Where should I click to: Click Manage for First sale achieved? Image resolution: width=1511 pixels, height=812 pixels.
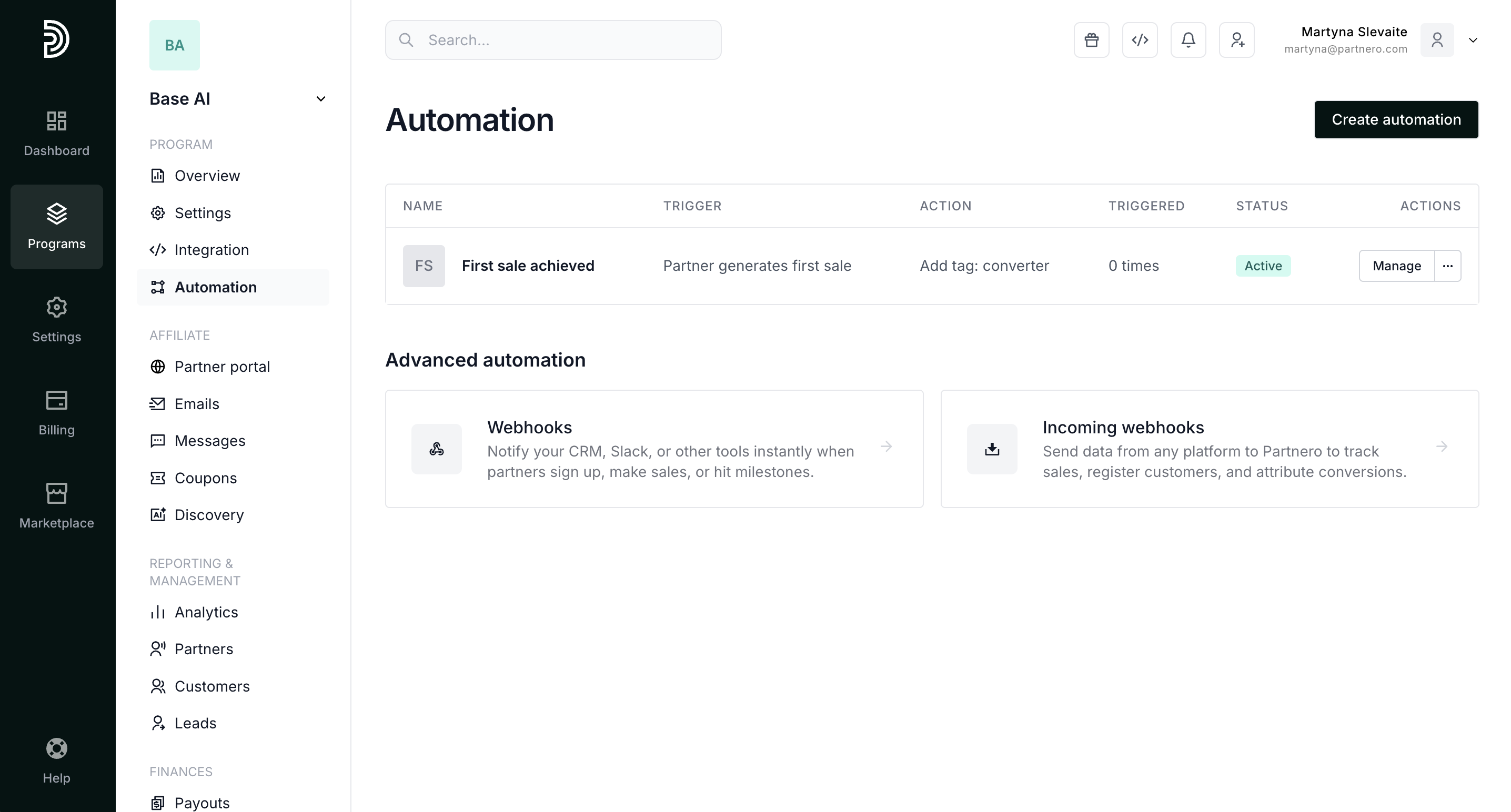point(1396,266)
